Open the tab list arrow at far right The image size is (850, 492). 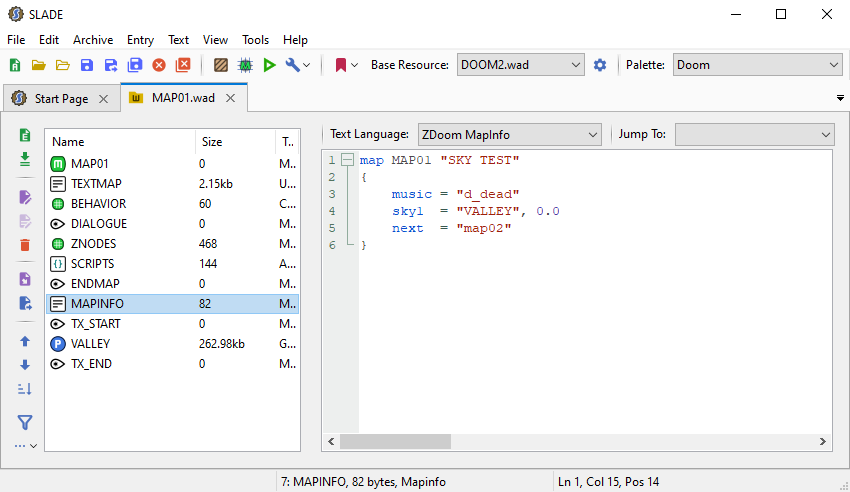840,98
